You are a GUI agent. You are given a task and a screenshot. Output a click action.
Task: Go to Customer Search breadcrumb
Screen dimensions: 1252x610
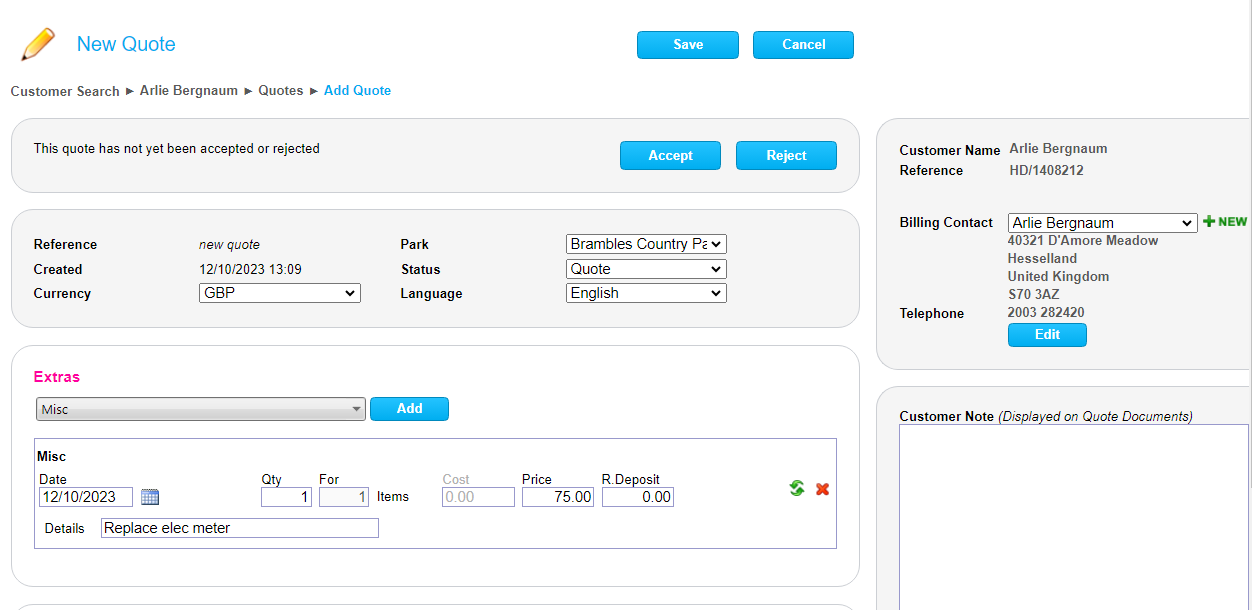65,91
